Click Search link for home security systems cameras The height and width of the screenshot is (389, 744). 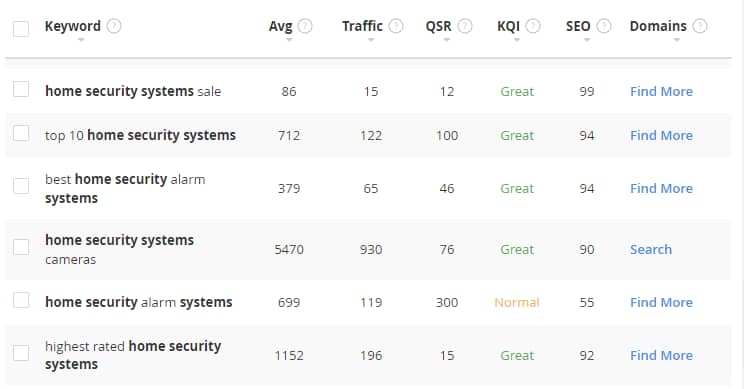pyautogui.click(x=651, y=250)
